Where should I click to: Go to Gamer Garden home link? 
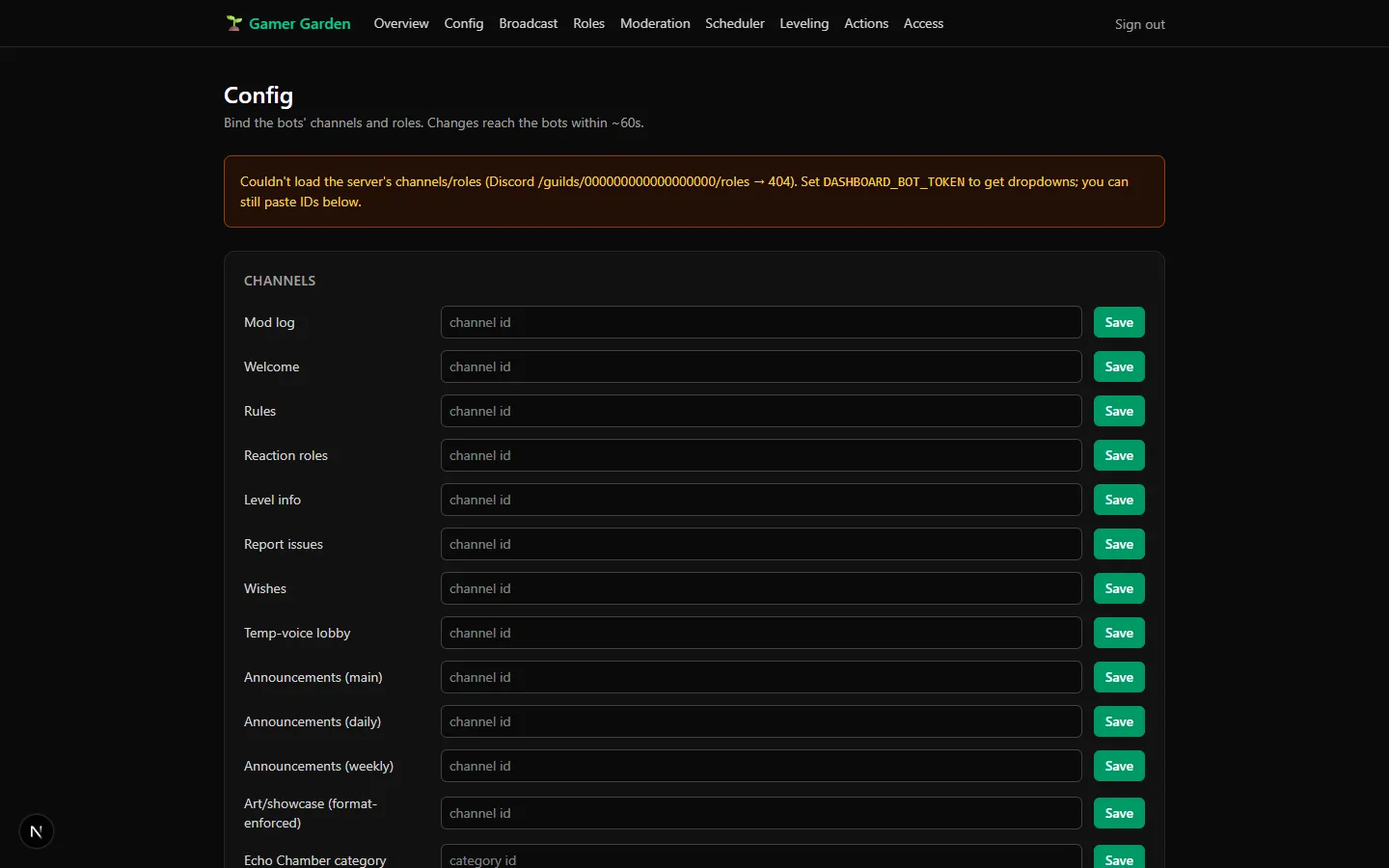click(x=288, y=23)
